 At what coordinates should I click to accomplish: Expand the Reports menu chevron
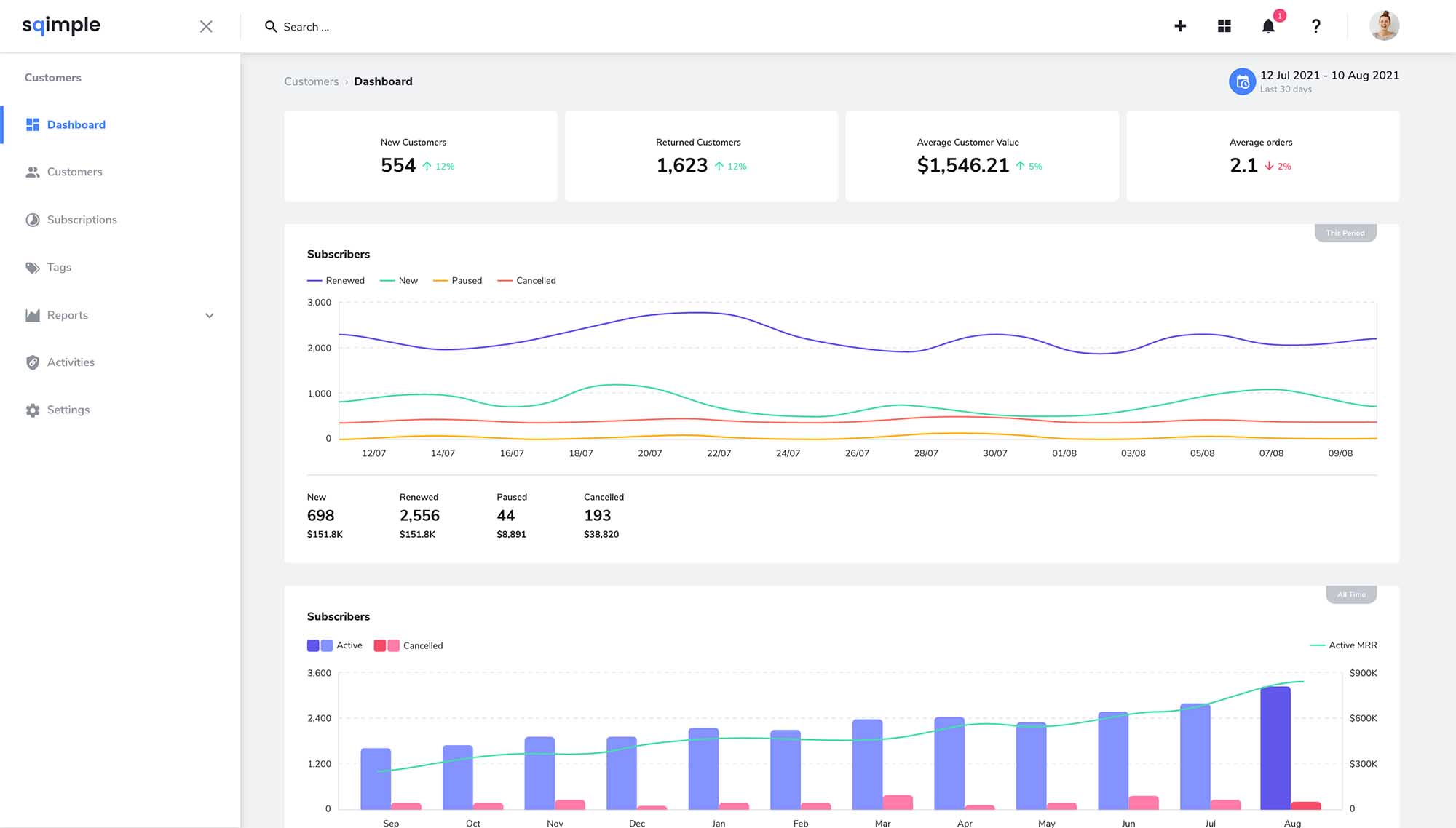pos(210,316)
